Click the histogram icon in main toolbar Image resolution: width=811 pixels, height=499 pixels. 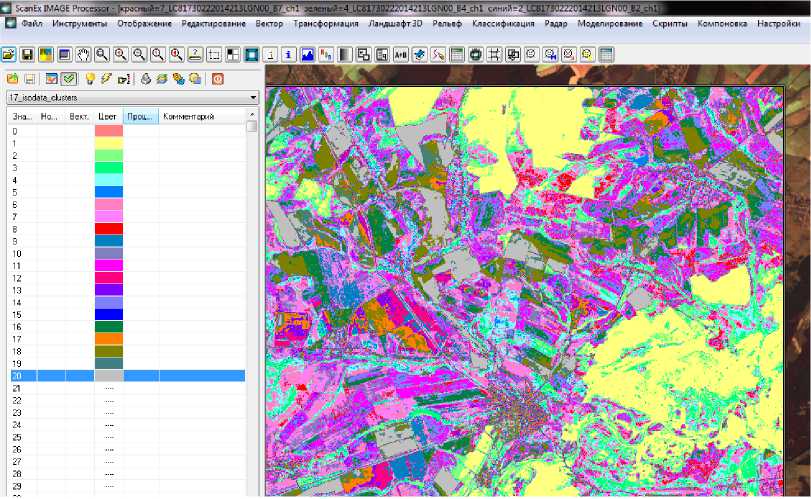pyautogui.click(x=308, y=53)
